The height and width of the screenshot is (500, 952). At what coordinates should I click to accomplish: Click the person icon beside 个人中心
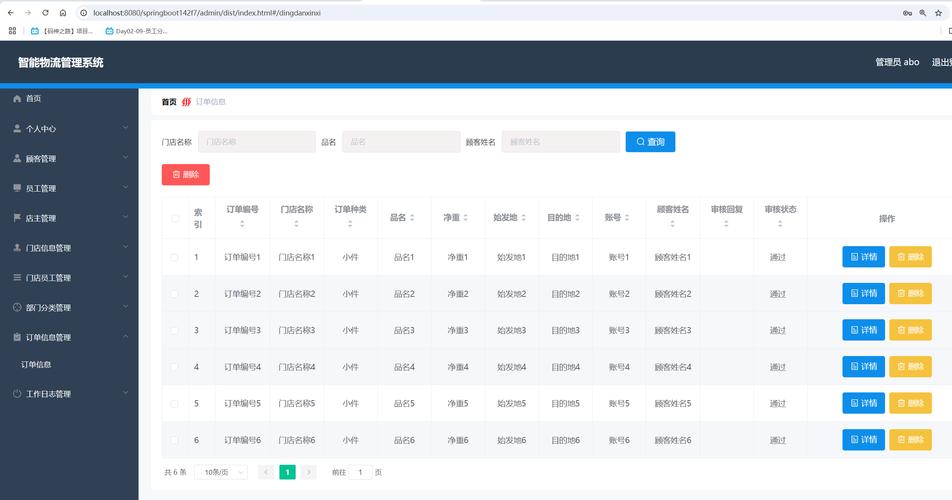click(17, 129)
